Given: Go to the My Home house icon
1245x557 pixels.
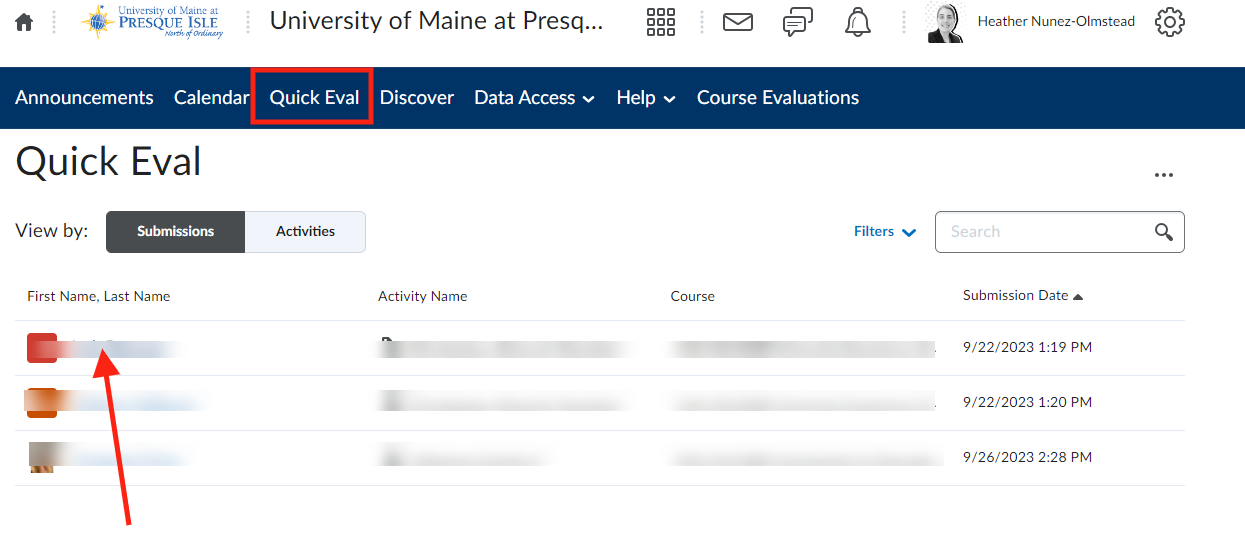Looking at the screenshot, I should [24, 22].
